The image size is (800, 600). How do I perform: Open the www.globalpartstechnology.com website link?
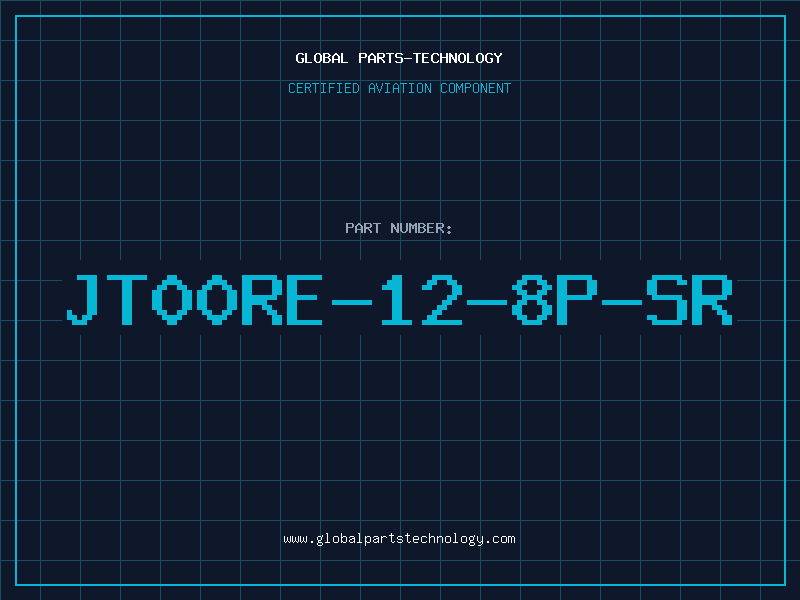tap(399, 539)
